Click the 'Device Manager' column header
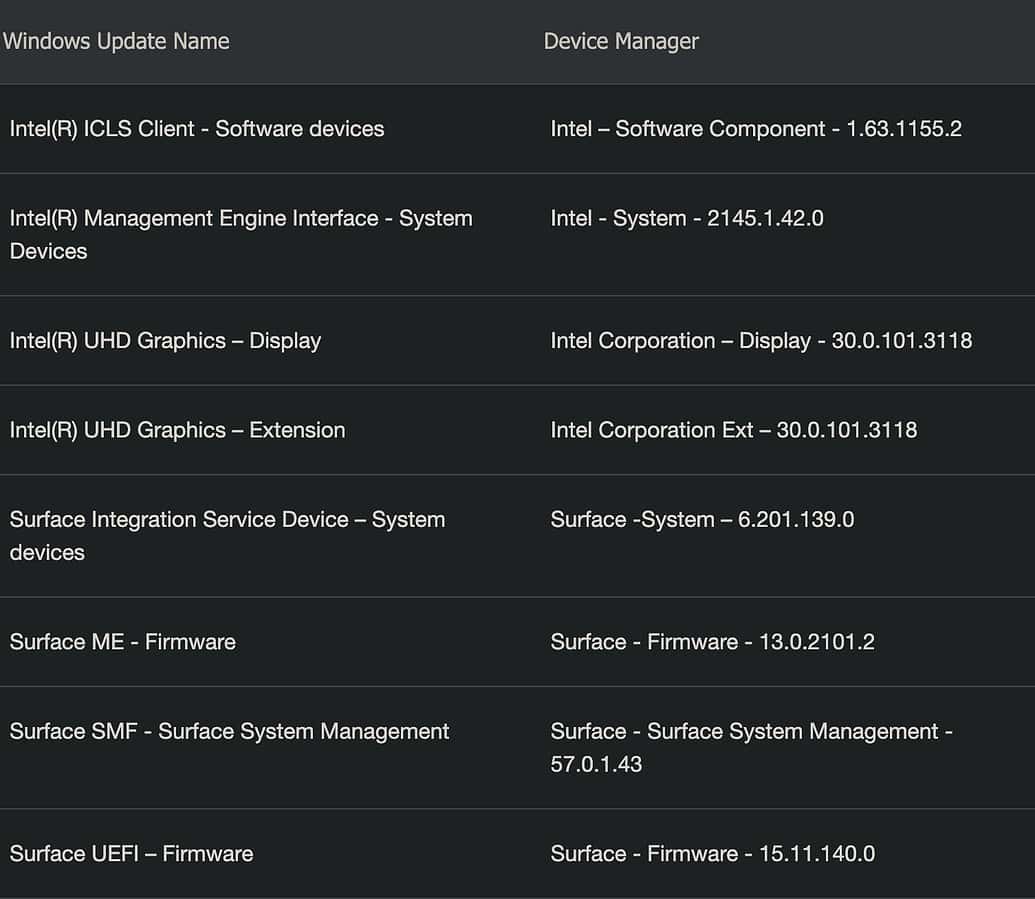Viewport: 1035px width, 899px height. click(621, 41)
